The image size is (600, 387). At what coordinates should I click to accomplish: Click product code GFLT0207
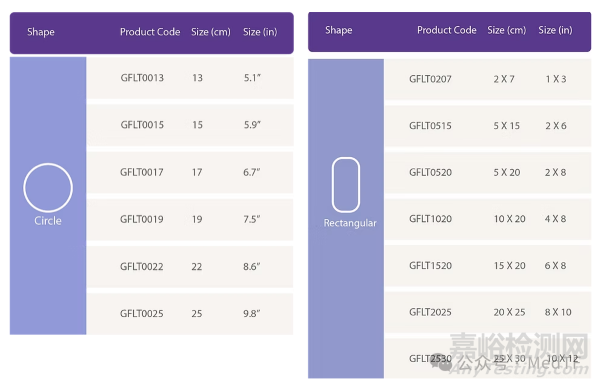[x=430, y=79]
